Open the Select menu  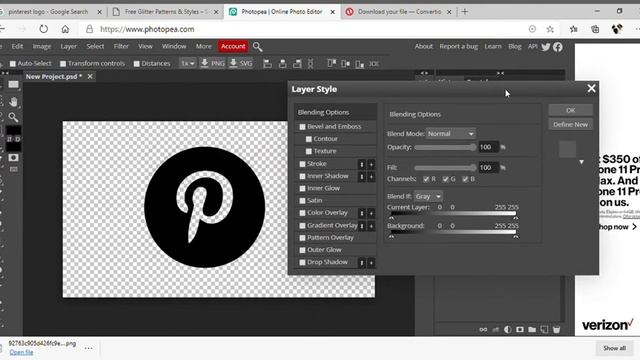(x=95, y=47)
